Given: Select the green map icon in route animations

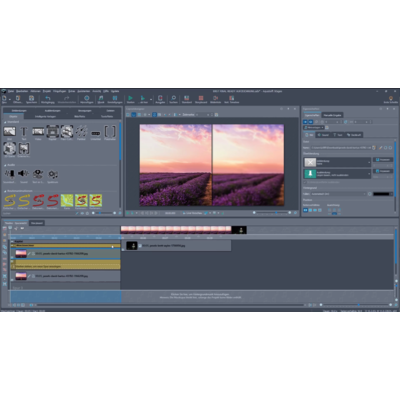Looking at the screenshot, I should point(67,201).
